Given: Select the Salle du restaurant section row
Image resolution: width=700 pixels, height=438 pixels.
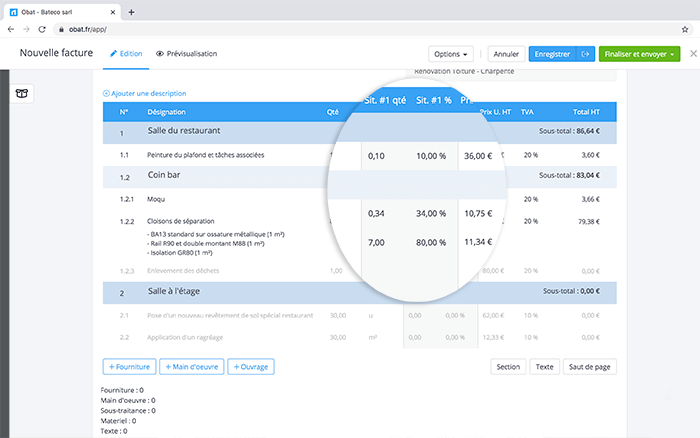Looking at the screenshot, I should coord(359,132).
